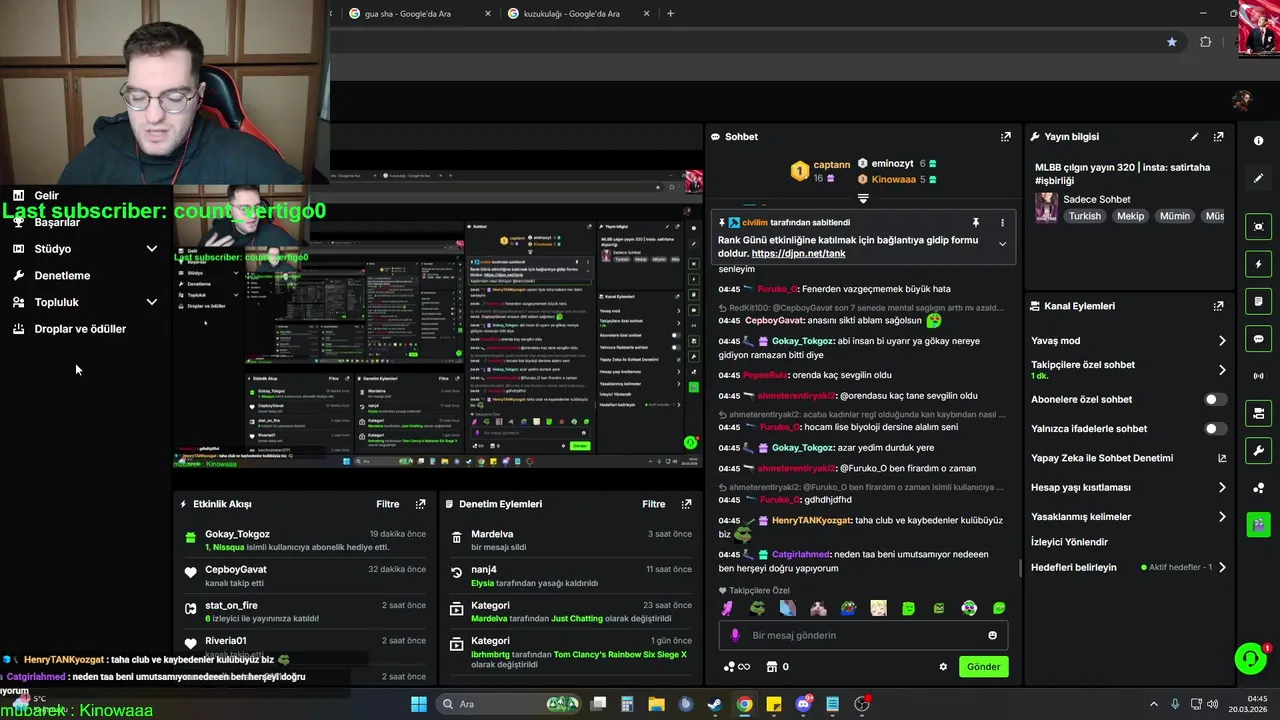1280x720 pixels.
Task: Open Yavaş mod options arrow
Action: [x=1222, y=341]
